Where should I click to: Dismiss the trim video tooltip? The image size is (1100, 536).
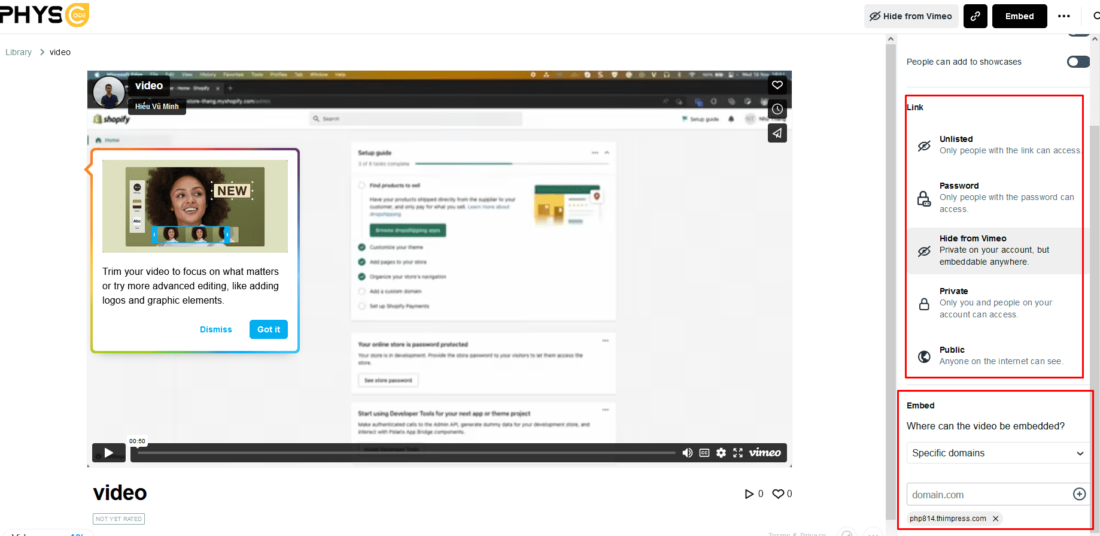215,330
